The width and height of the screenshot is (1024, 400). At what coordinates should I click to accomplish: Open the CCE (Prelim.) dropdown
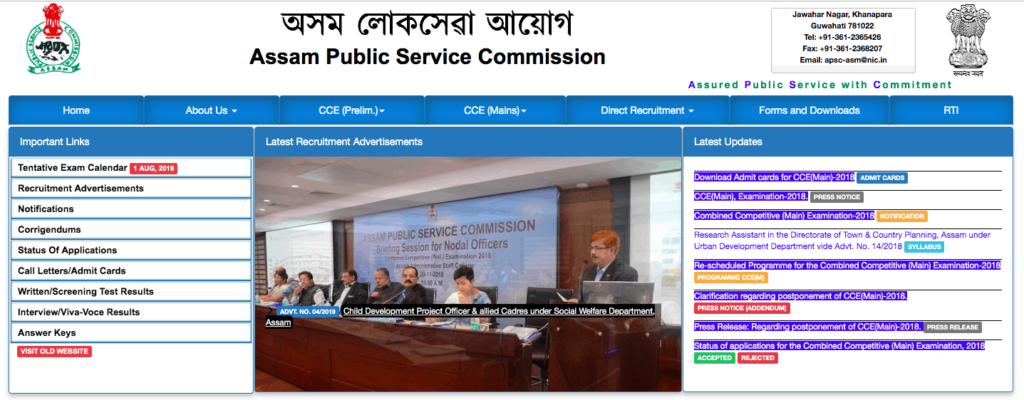click(350, 110)
